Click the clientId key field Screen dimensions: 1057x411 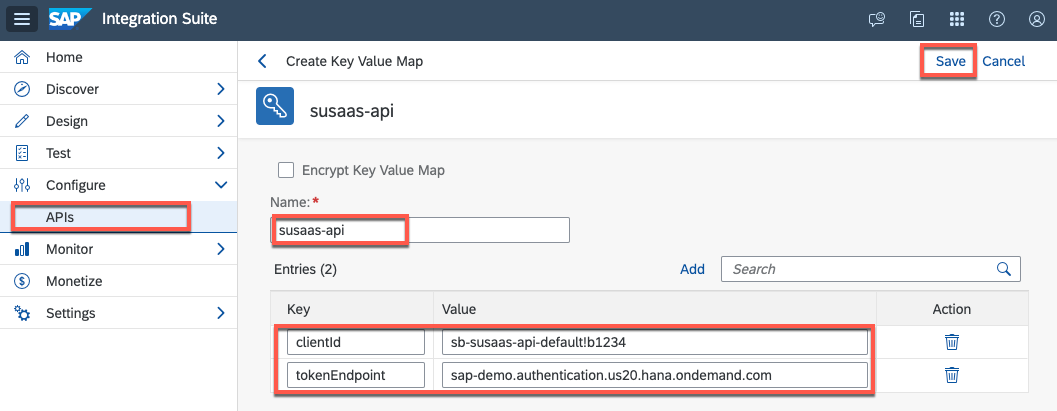pyautogui.click(x=356, y=342)
